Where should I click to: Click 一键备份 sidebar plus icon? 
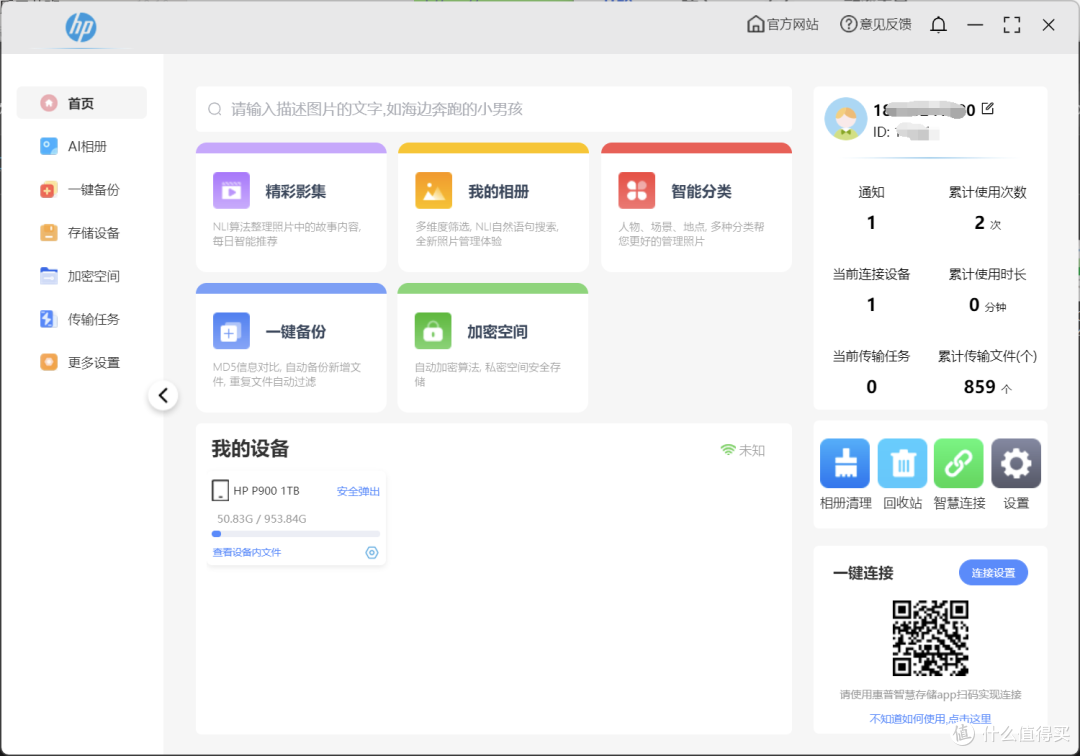[48, 190]
